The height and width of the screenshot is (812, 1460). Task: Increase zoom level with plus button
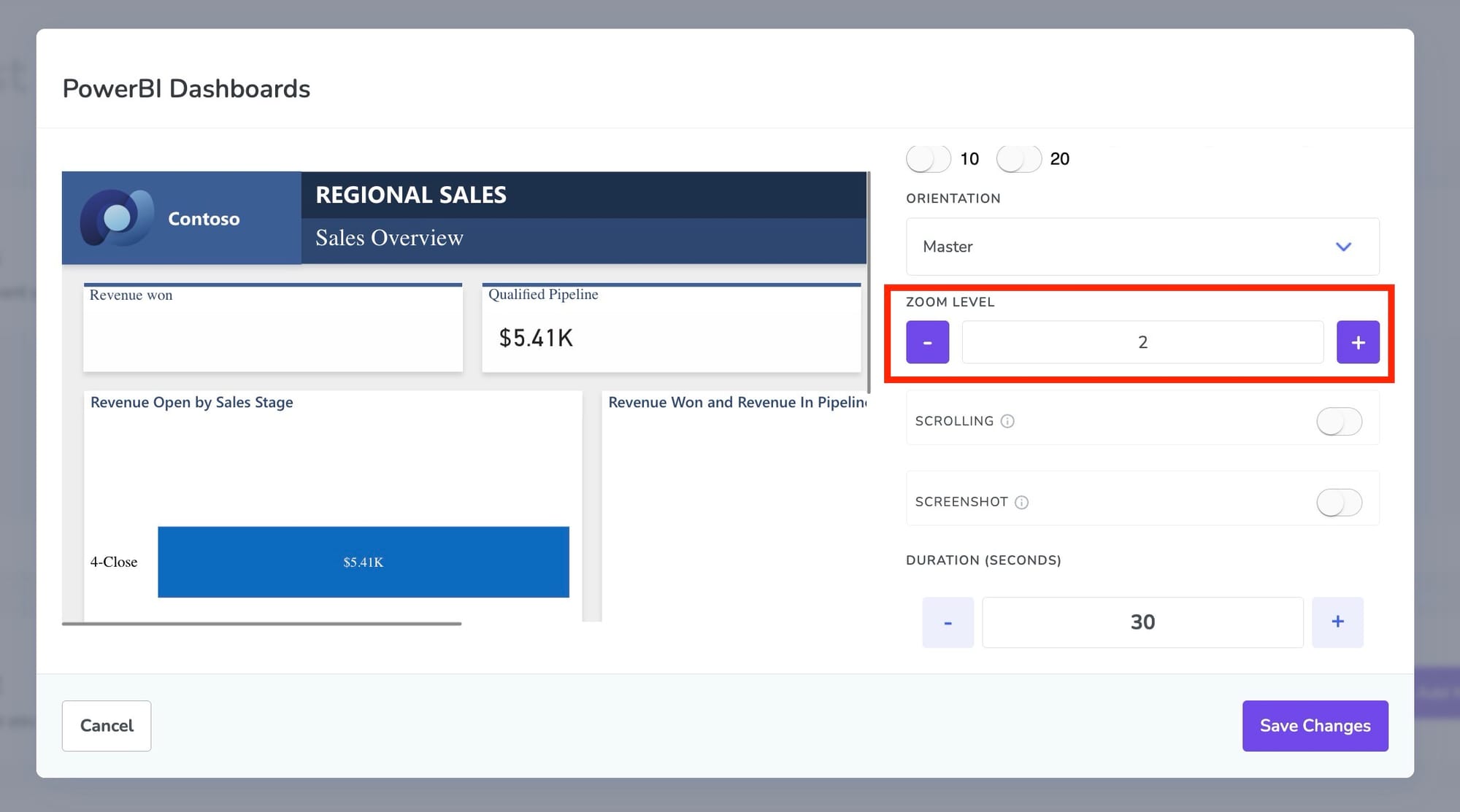[x=1358, y=342]
